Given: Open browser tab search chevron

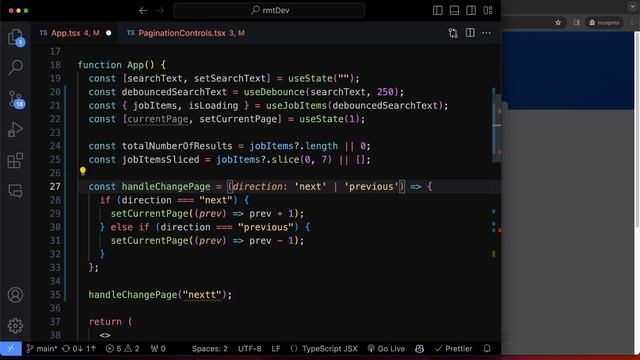Looking at the screenshot, I should click(x=632, y=6).
